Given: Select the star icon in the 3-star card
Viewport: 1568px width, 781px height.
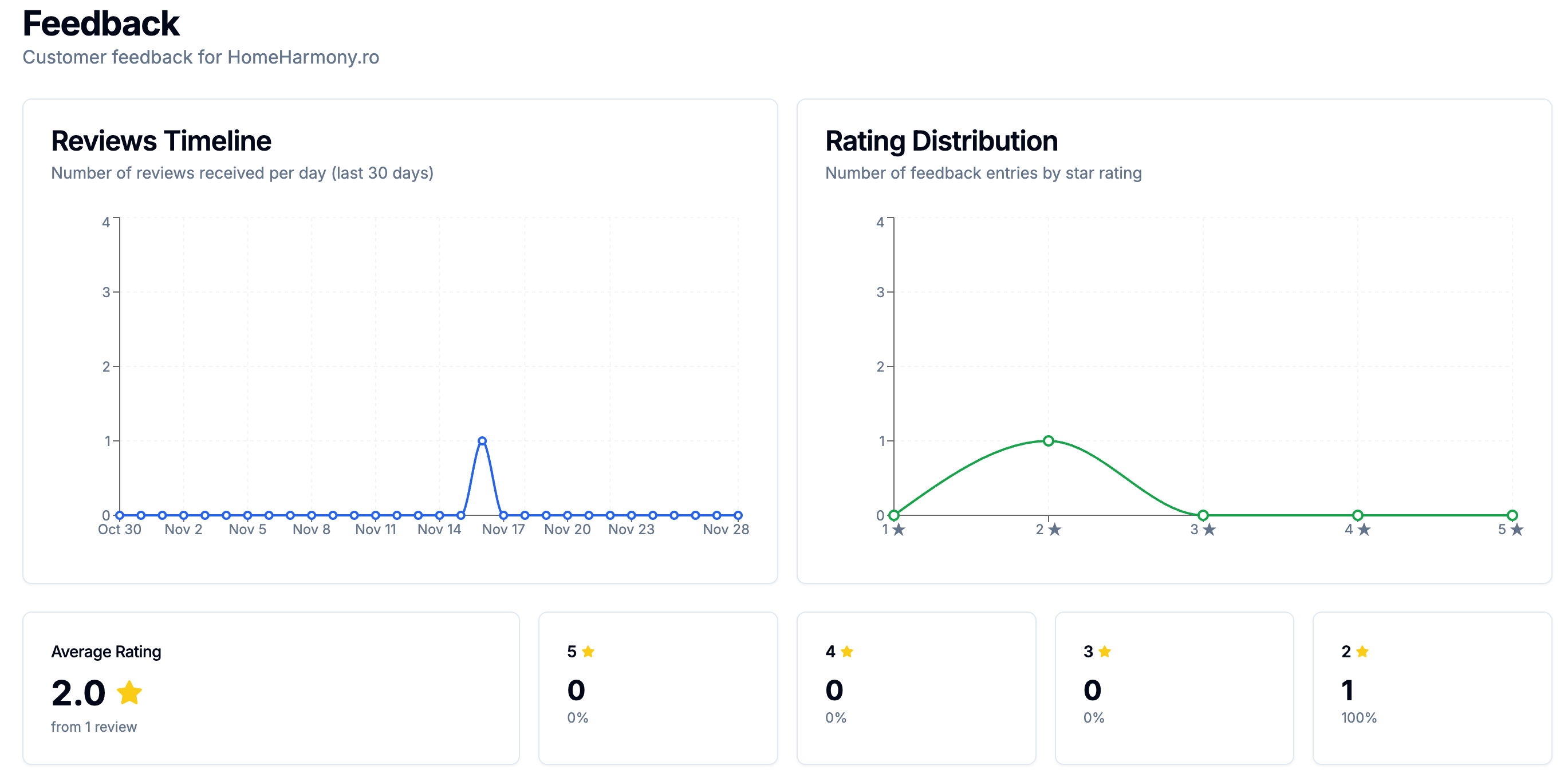Looking at the screenshot, I should pos(1105,652).
